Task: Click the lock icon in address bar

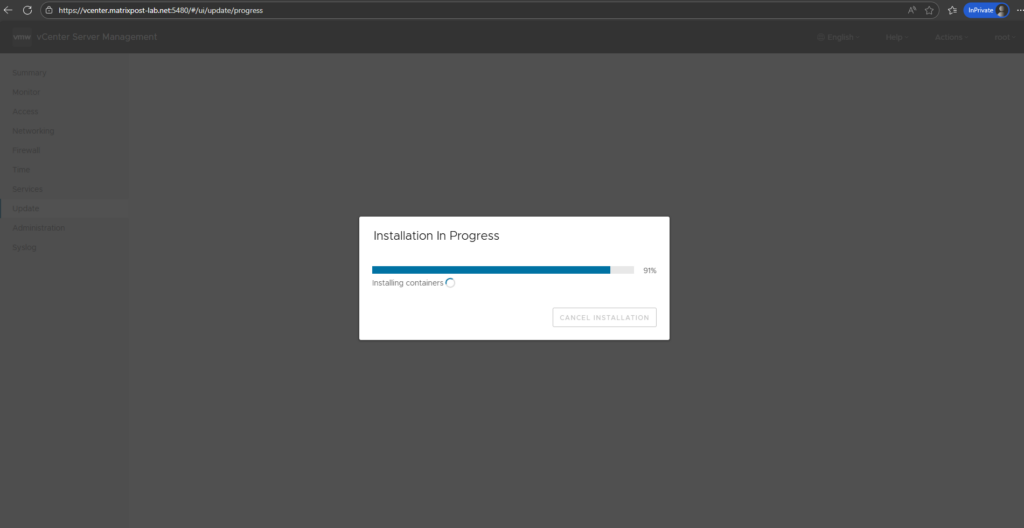Action: pos(49,10)
